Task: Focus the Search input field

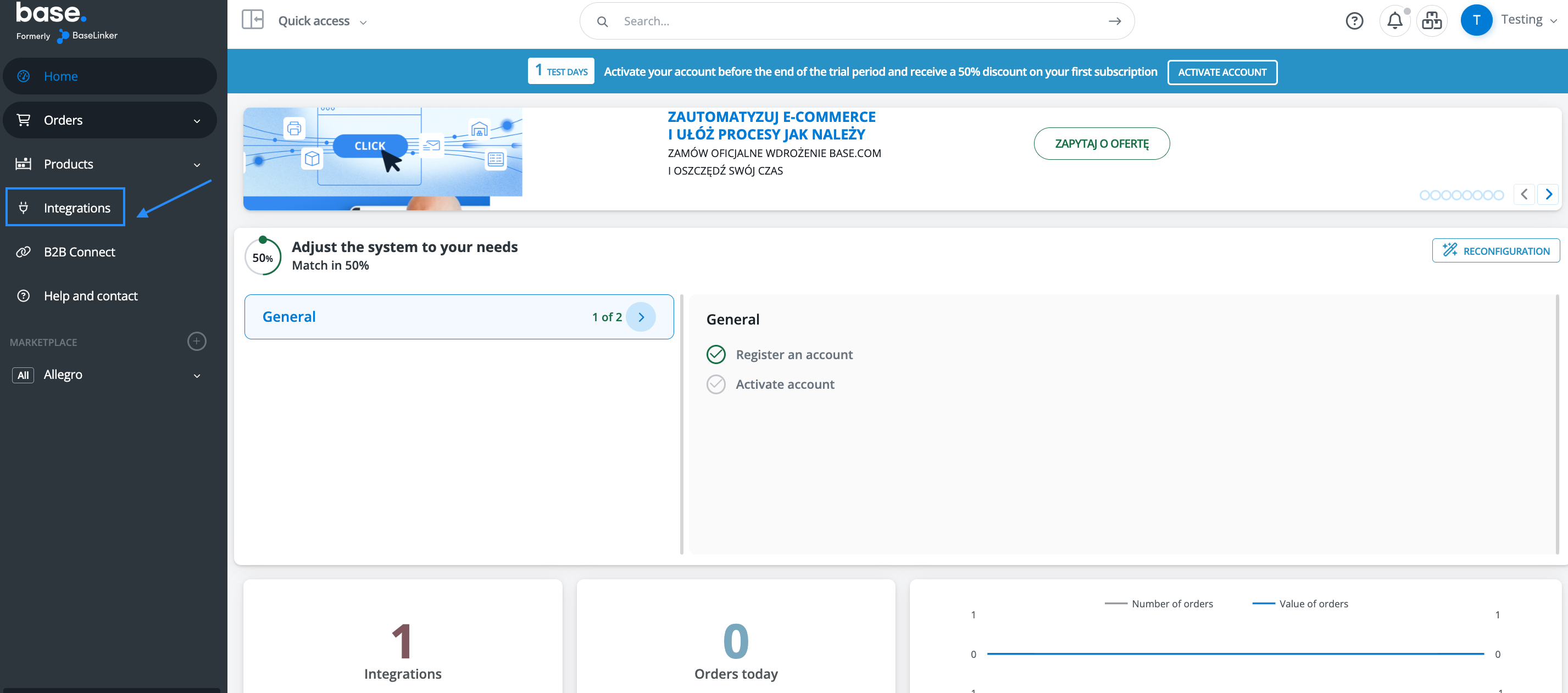Action: tap(852, 21)
